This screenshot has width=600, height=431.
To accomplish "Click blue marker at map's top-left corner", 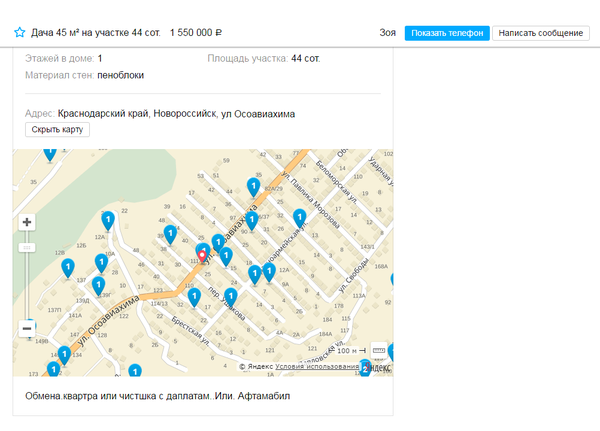I will [49, 152].
